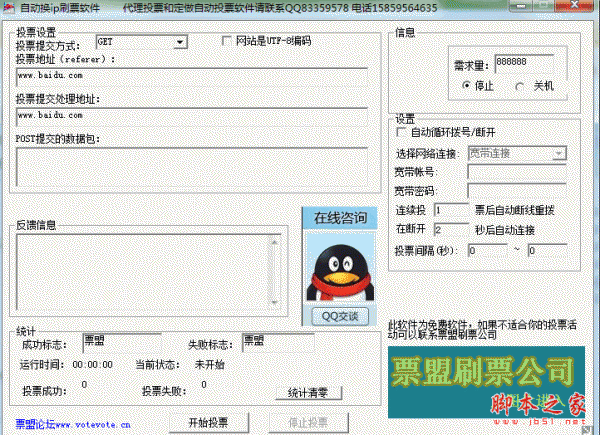
Task: Click the 在线咨询 header banner
Action: click(x=340, y=218)
